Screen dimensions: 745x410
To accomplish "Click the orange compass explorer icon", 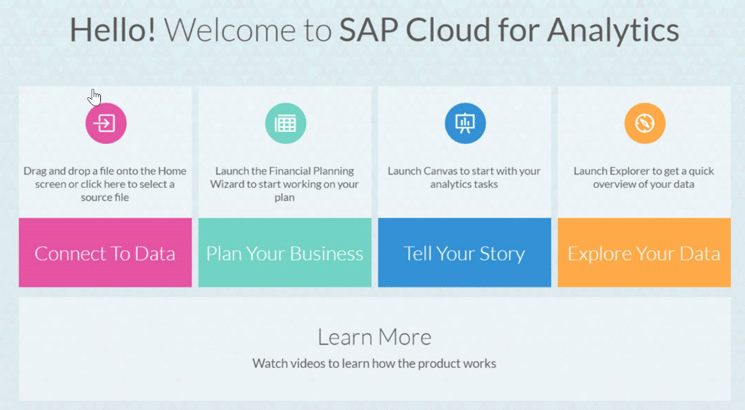I will pyautogui.click(x=645, y=123).
